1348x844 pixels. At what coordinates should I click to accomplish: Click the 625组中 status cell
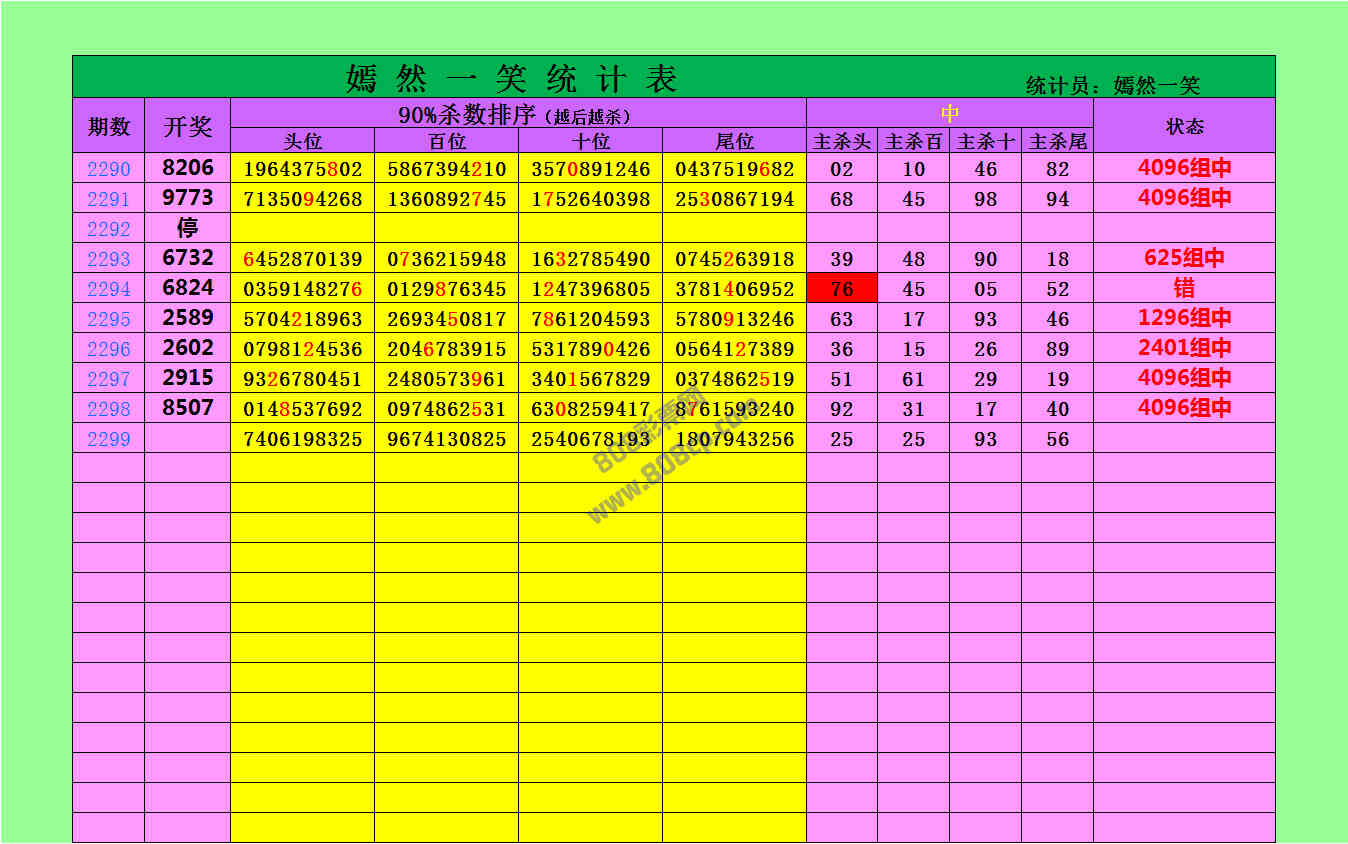(1184, 258)
